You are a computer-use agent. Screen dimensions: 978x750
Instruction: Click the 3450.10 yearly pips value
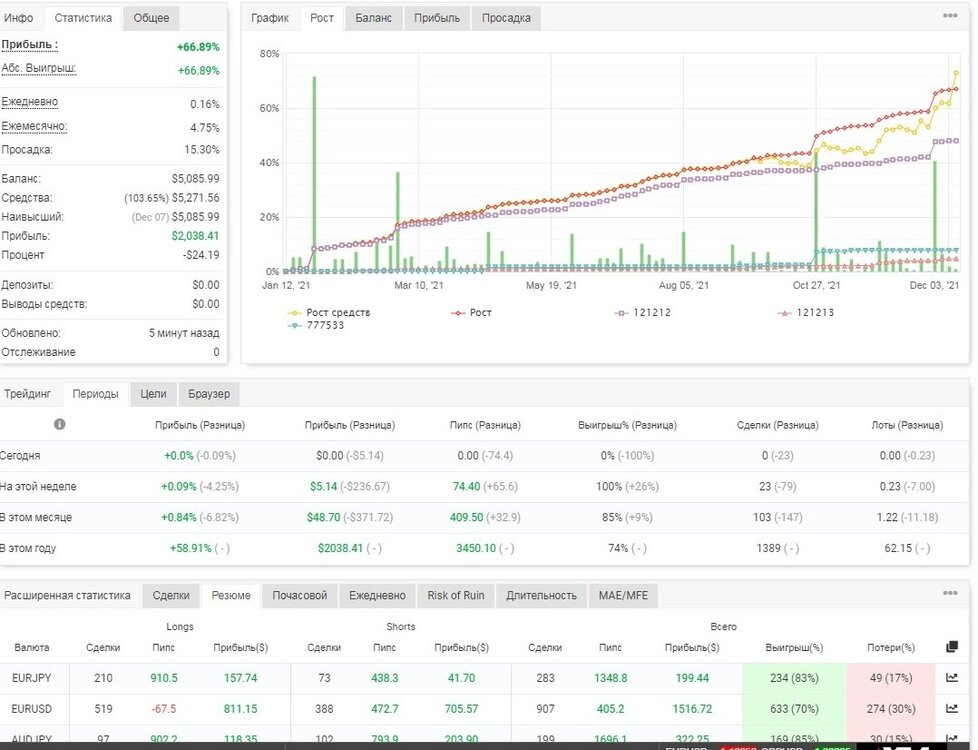(x=476, y=548)
